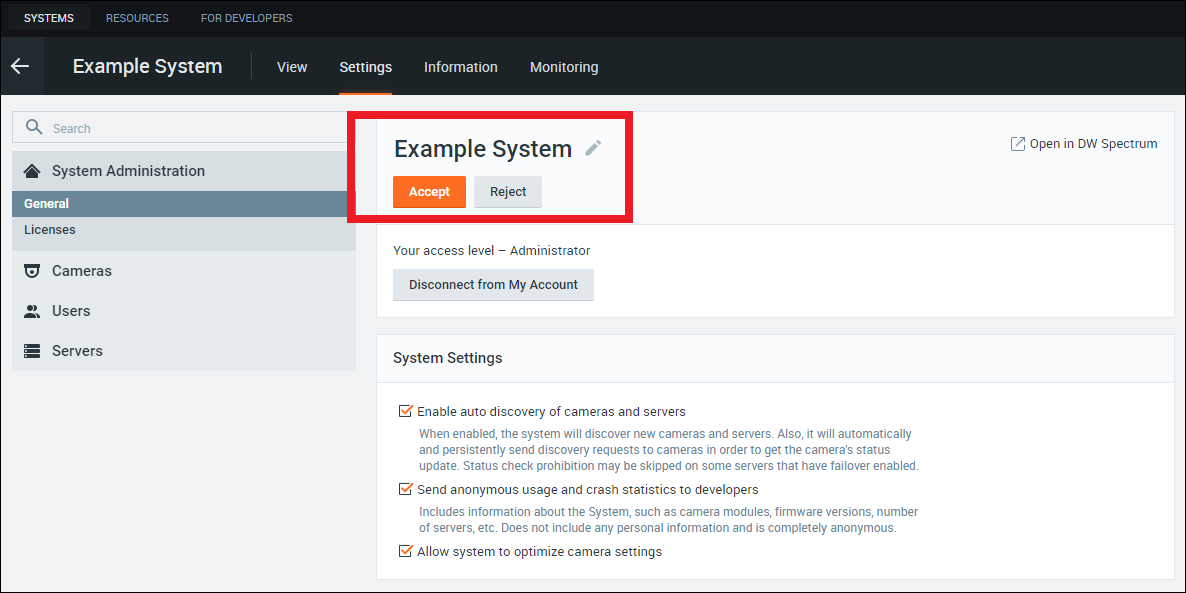
Task: Select Licenses in the sidebar
Action: (x=50, y=230)
